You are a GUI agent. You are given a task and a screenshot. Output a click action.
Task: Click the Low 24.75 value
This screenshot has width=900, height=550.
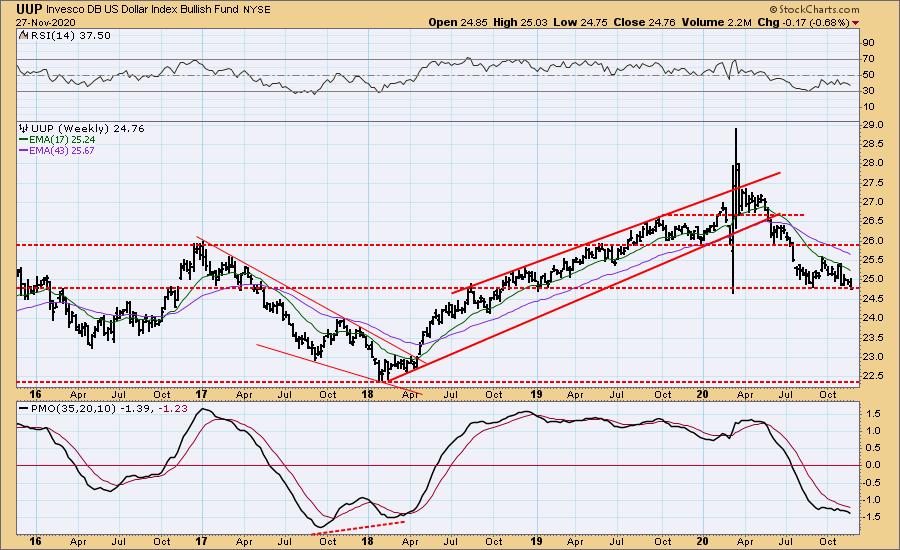coord(580,22)
